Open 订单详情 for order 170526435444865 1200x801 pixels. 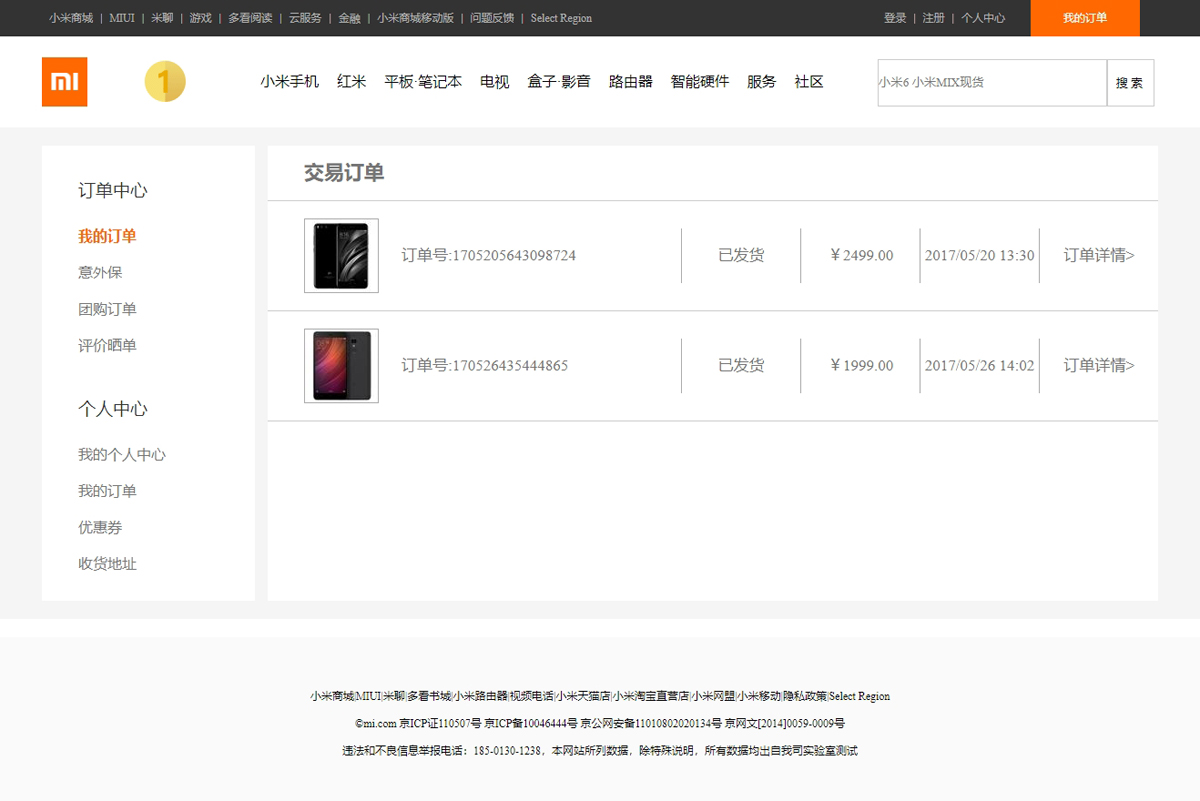pos(1099,365)
